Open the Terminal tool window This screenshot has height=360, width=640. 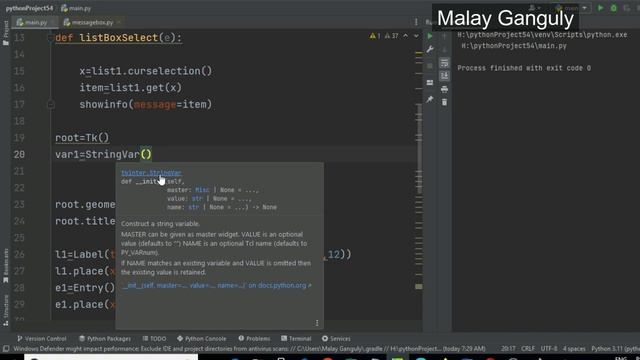[296, 339]
